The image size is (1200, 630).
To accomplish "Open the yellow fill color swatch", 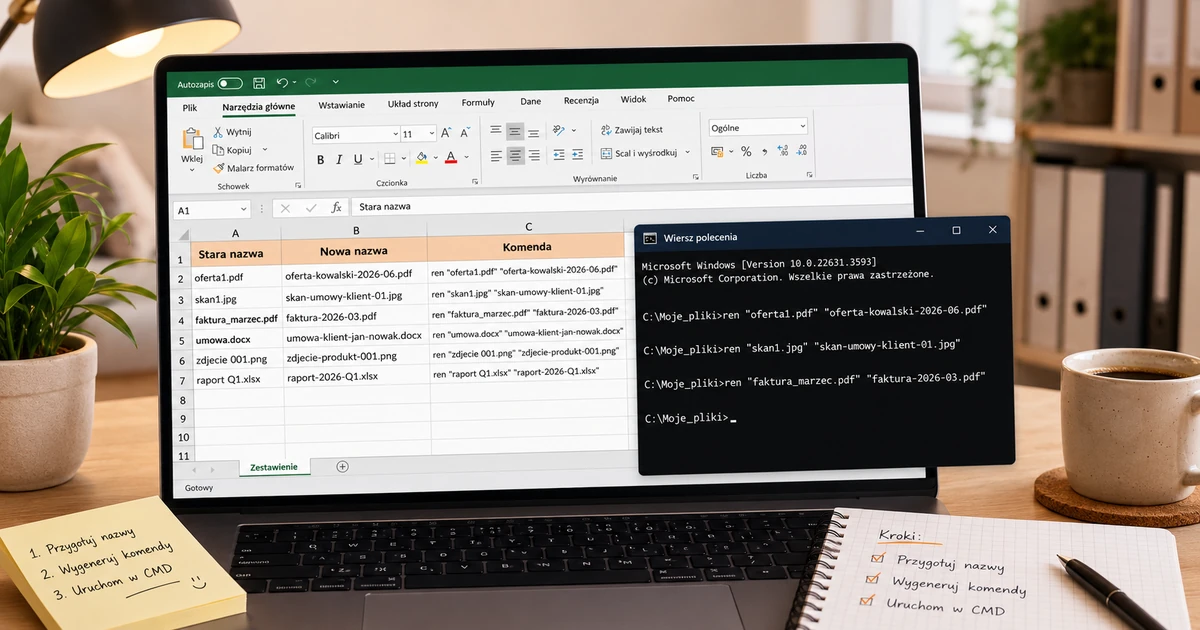I will [x=421, y=158].
